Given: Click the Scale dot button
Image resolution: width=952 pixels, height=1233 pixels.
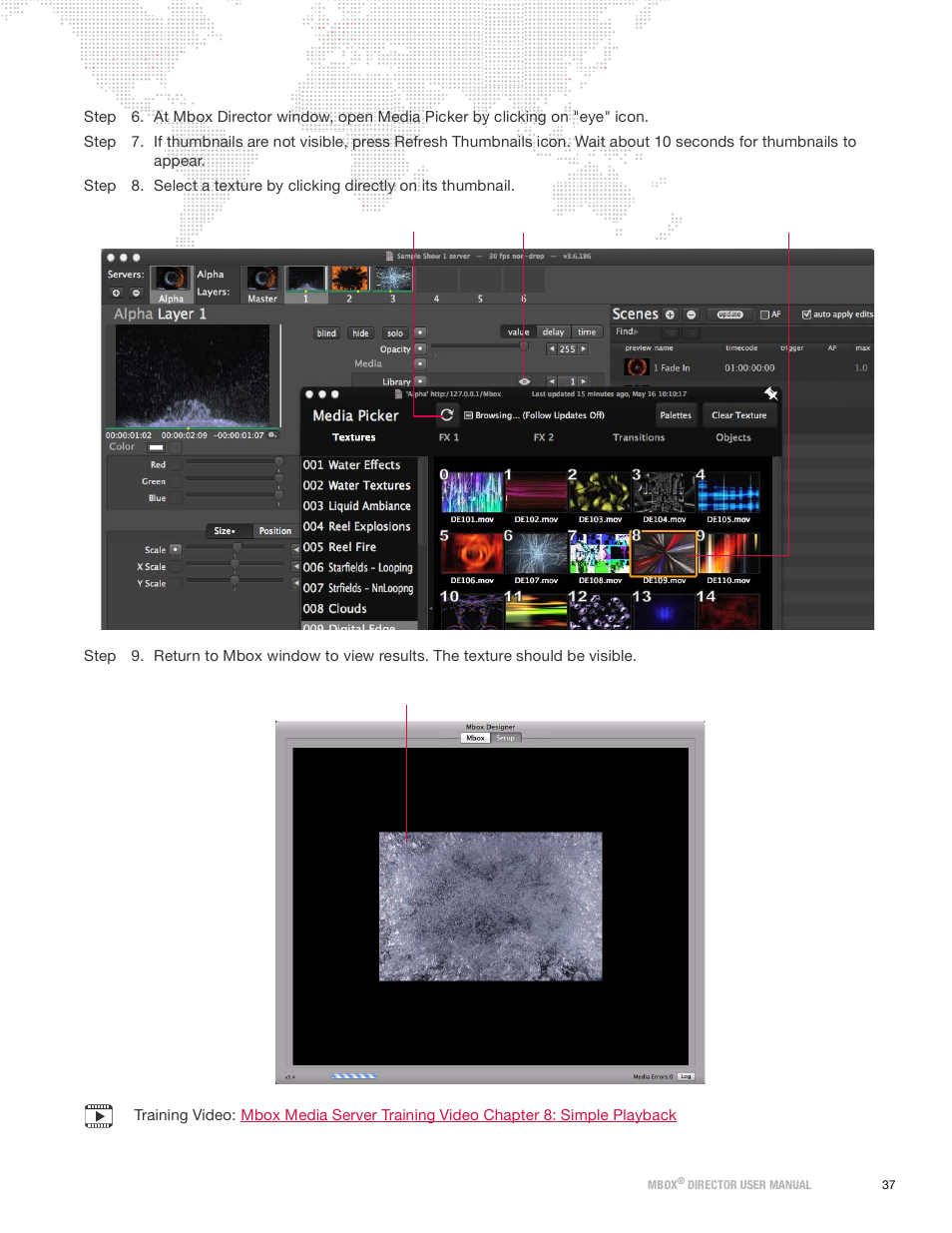Looking at the screenshot, I should 176,549.
